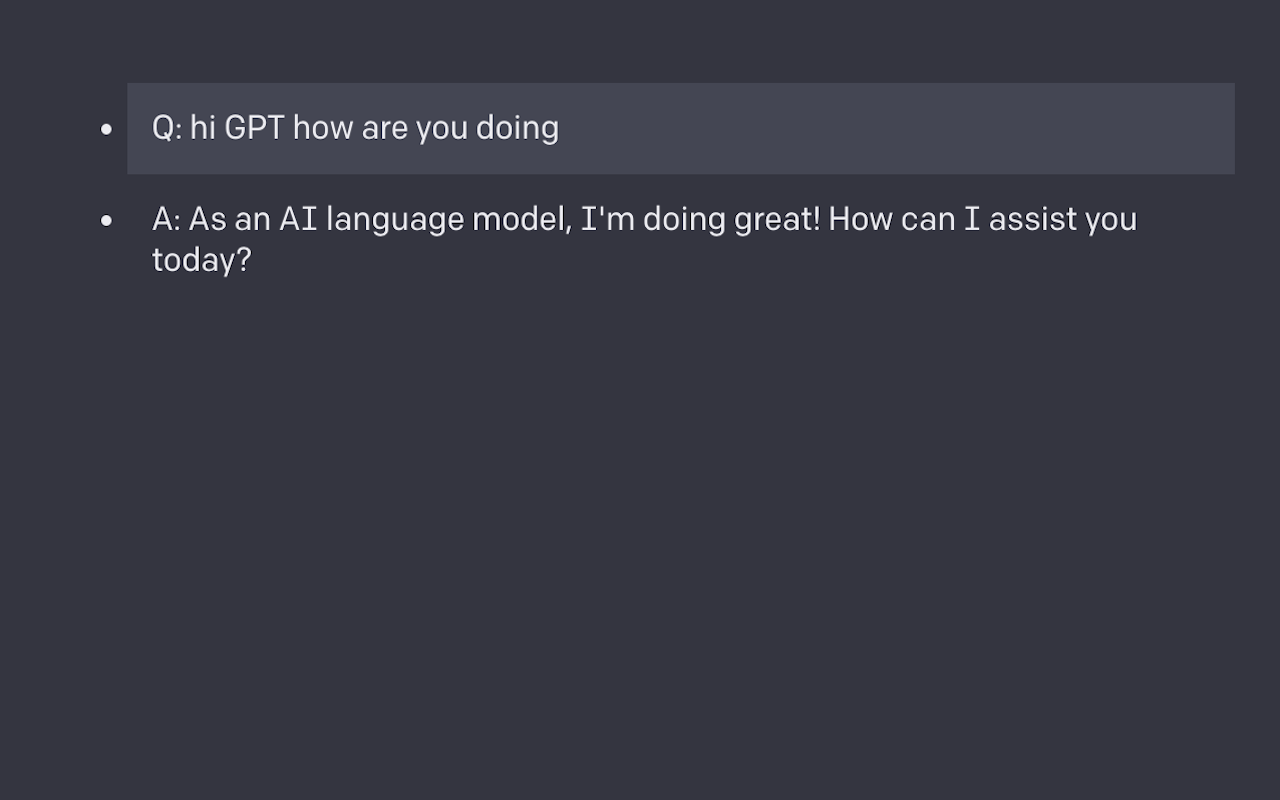This screenshot has width=1280, height=800.
Task: Click the word 'model,' in the answer
Action: tap(522, 220)
